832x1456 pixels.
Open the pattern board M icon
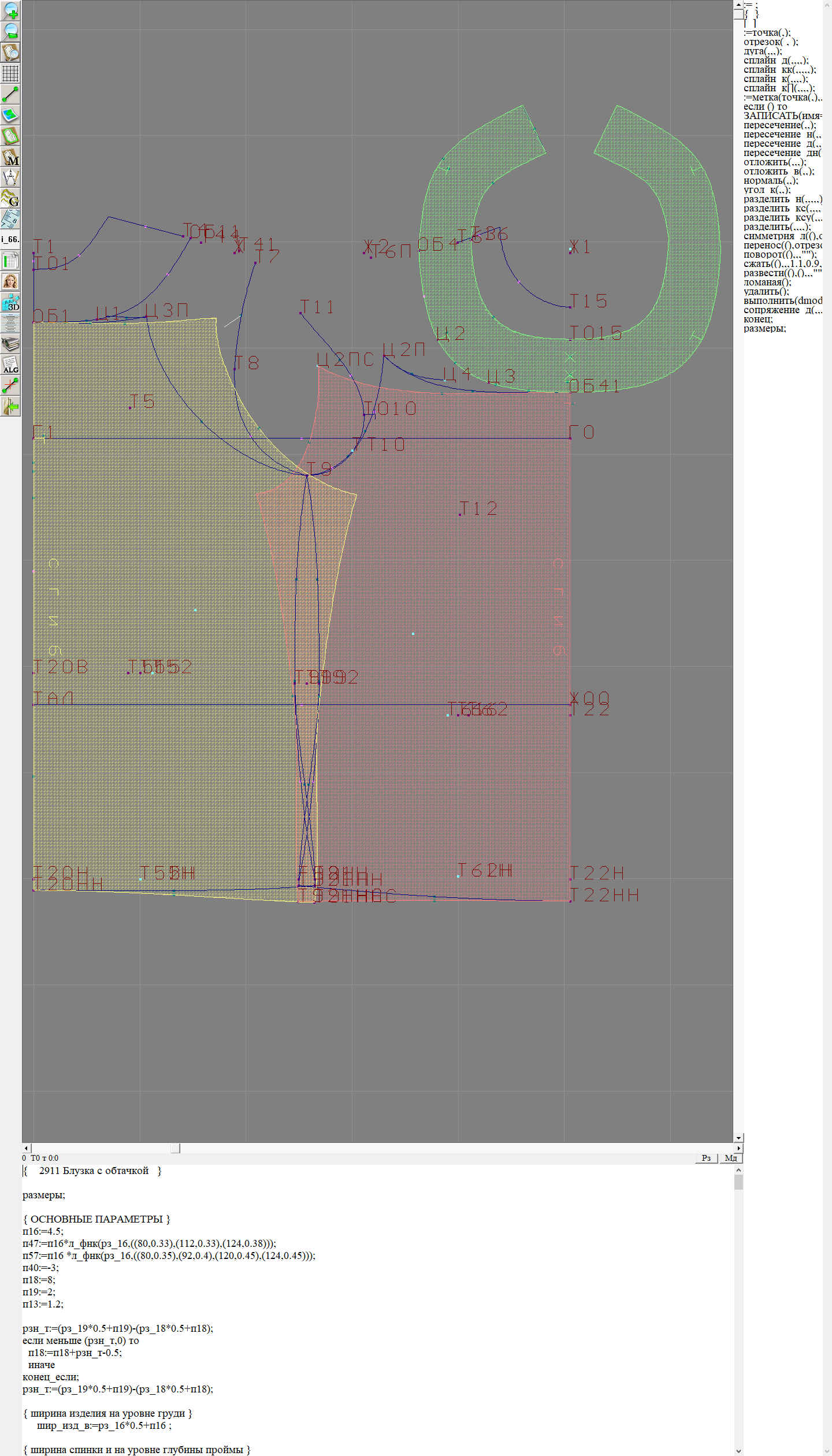click(10, 156)
